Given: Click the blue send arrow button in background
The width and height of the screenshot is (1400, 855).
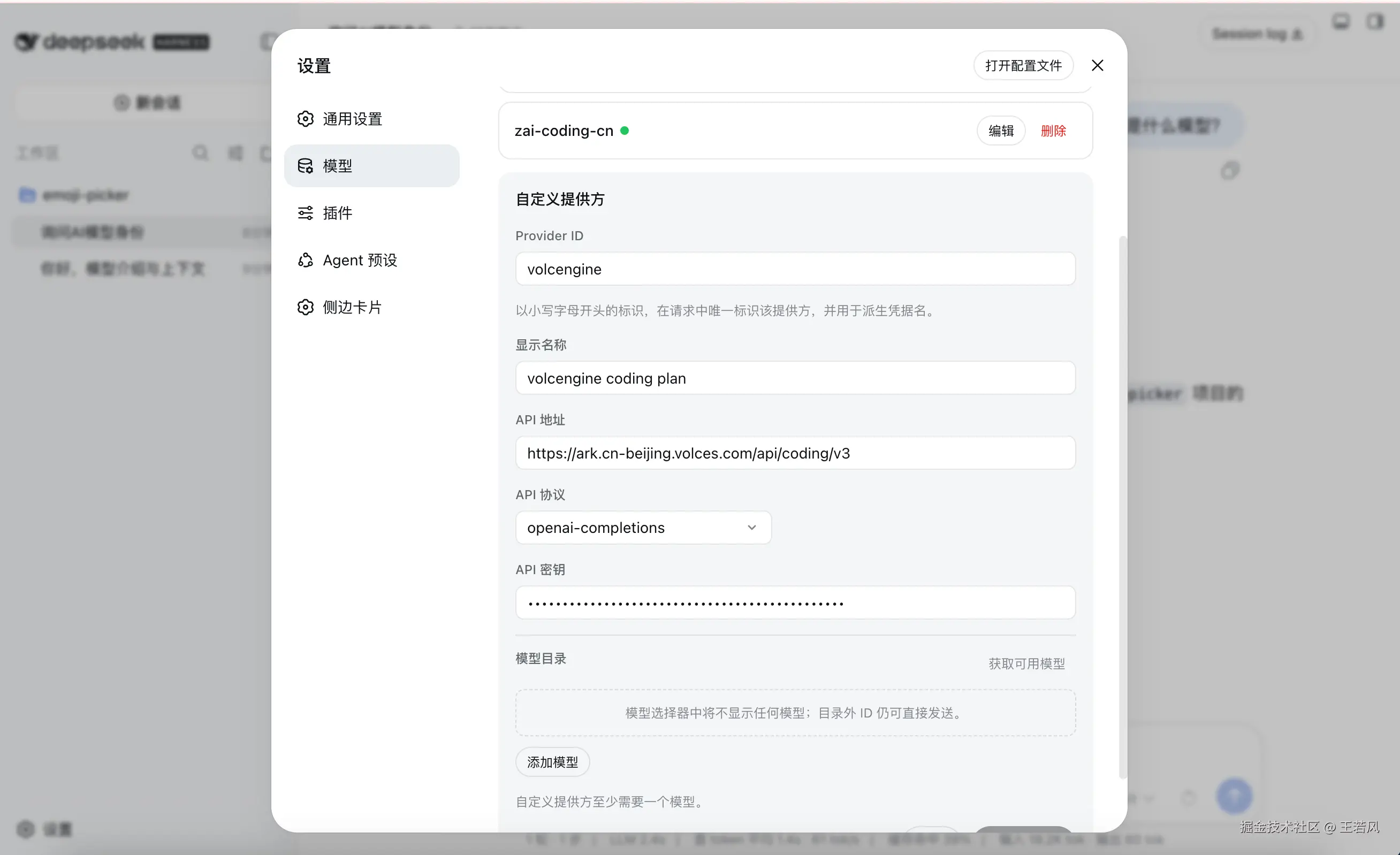Looking at the screenshot, I should 1234,796.
